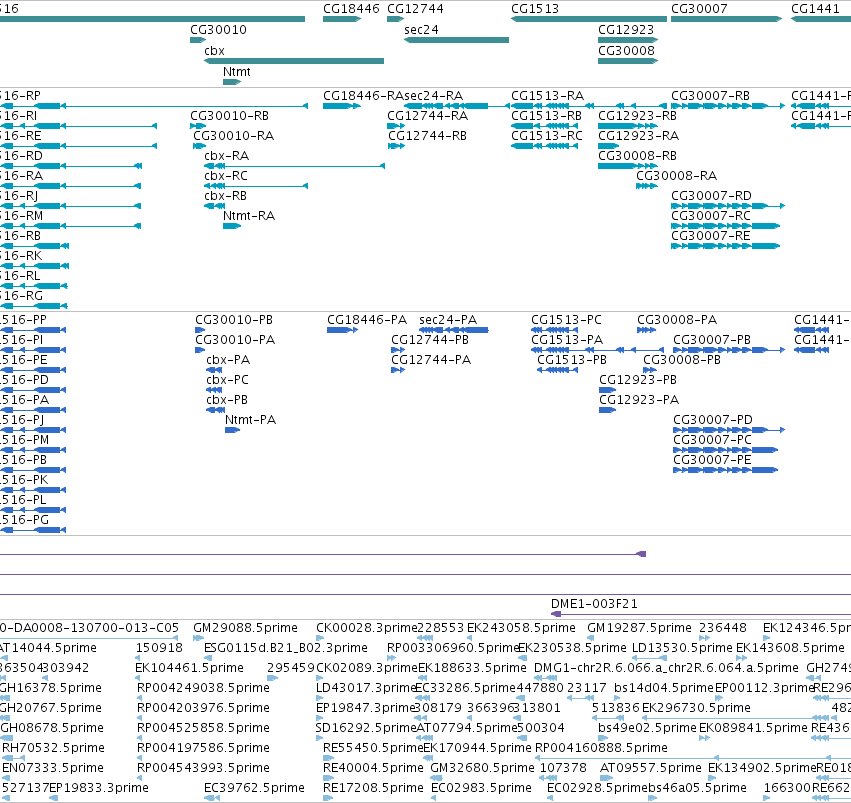Click EST RE55450.5prime
Screen dimensions: 851x803
372,748
